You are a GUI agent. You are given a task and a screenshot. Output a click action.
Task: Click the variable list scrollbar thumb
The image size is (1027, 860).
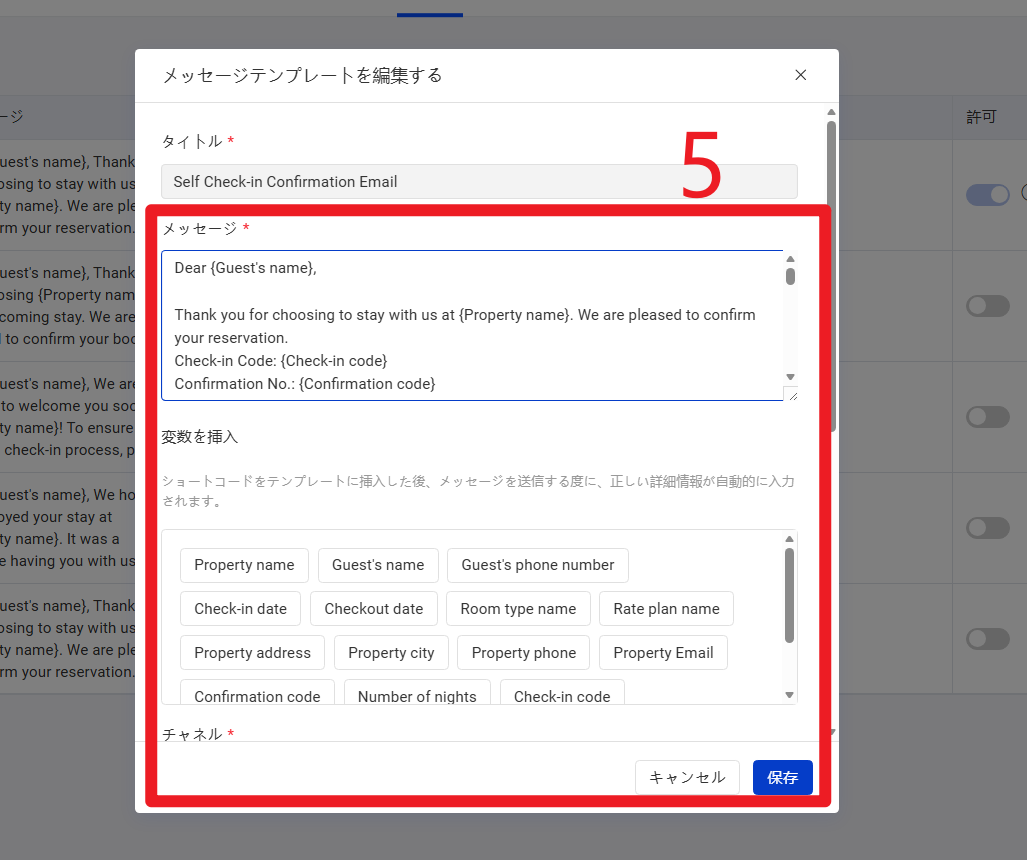click(789, 595)
